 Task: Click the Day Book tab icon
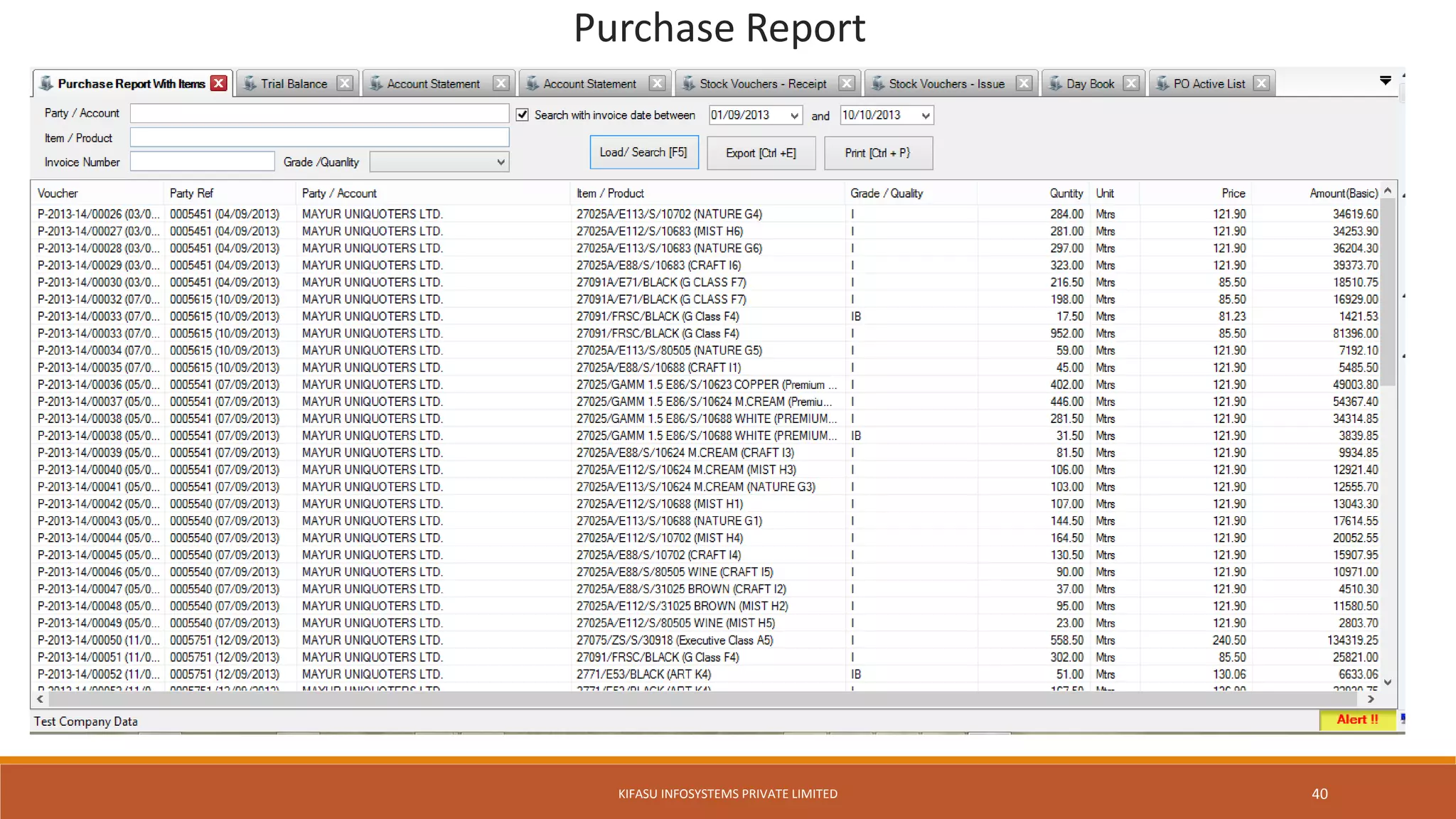pos(1056,83)
